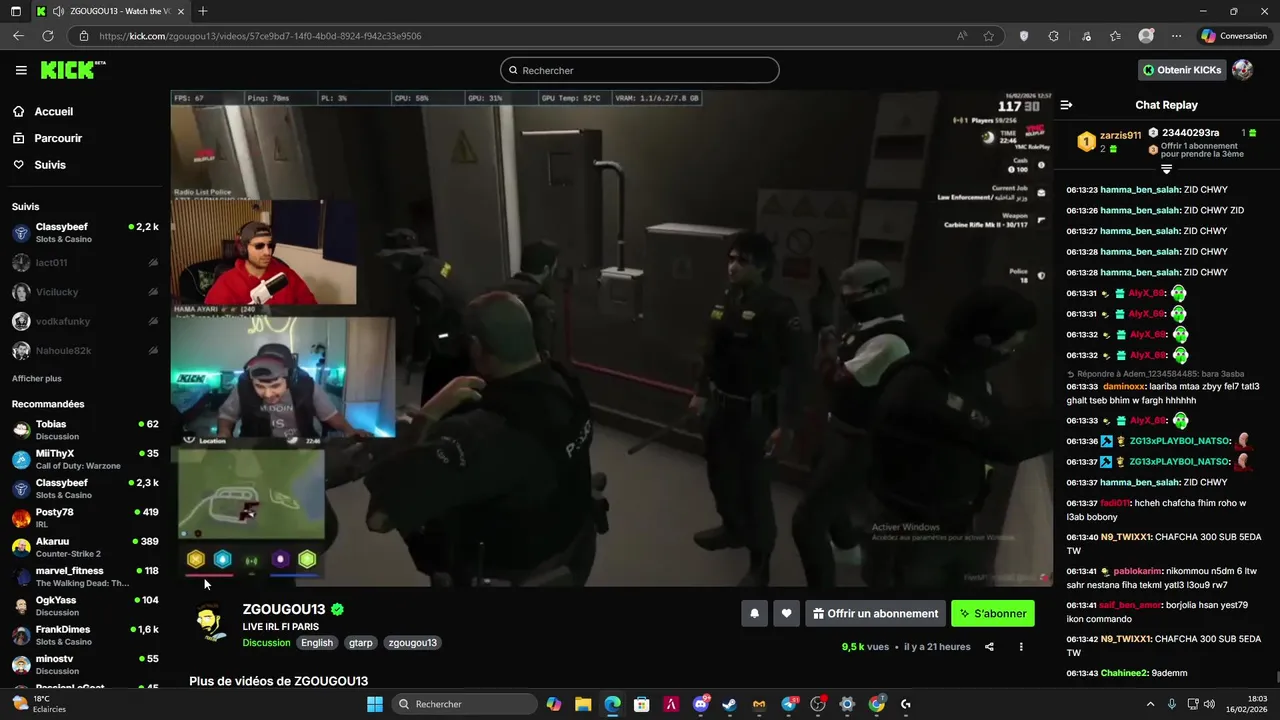The image size is (1280, 720).
Task: Open recommended channel minostv
Action: [85, 664]
